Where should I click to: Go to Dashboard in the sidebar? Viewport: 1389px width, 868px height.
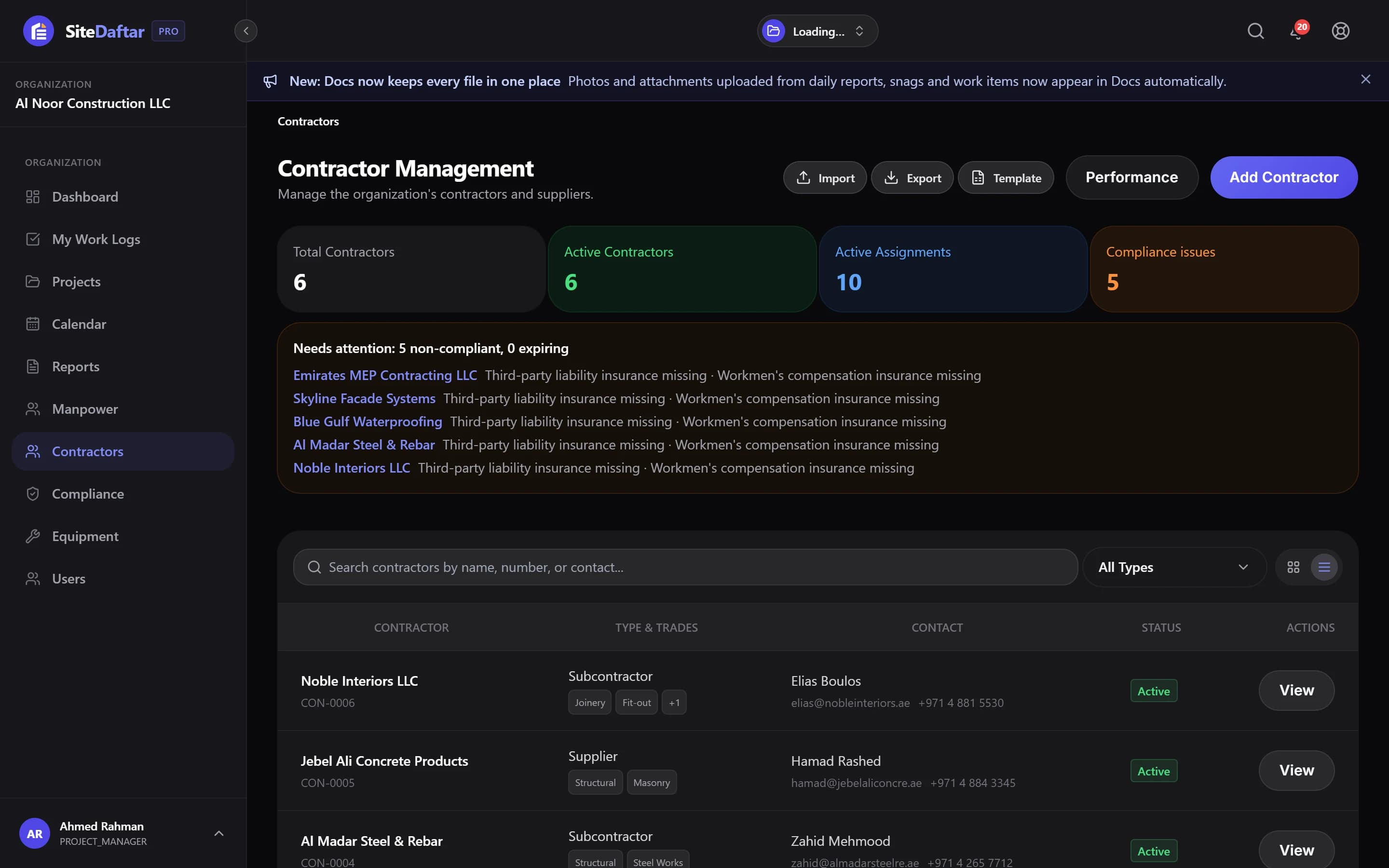point(123,197)
